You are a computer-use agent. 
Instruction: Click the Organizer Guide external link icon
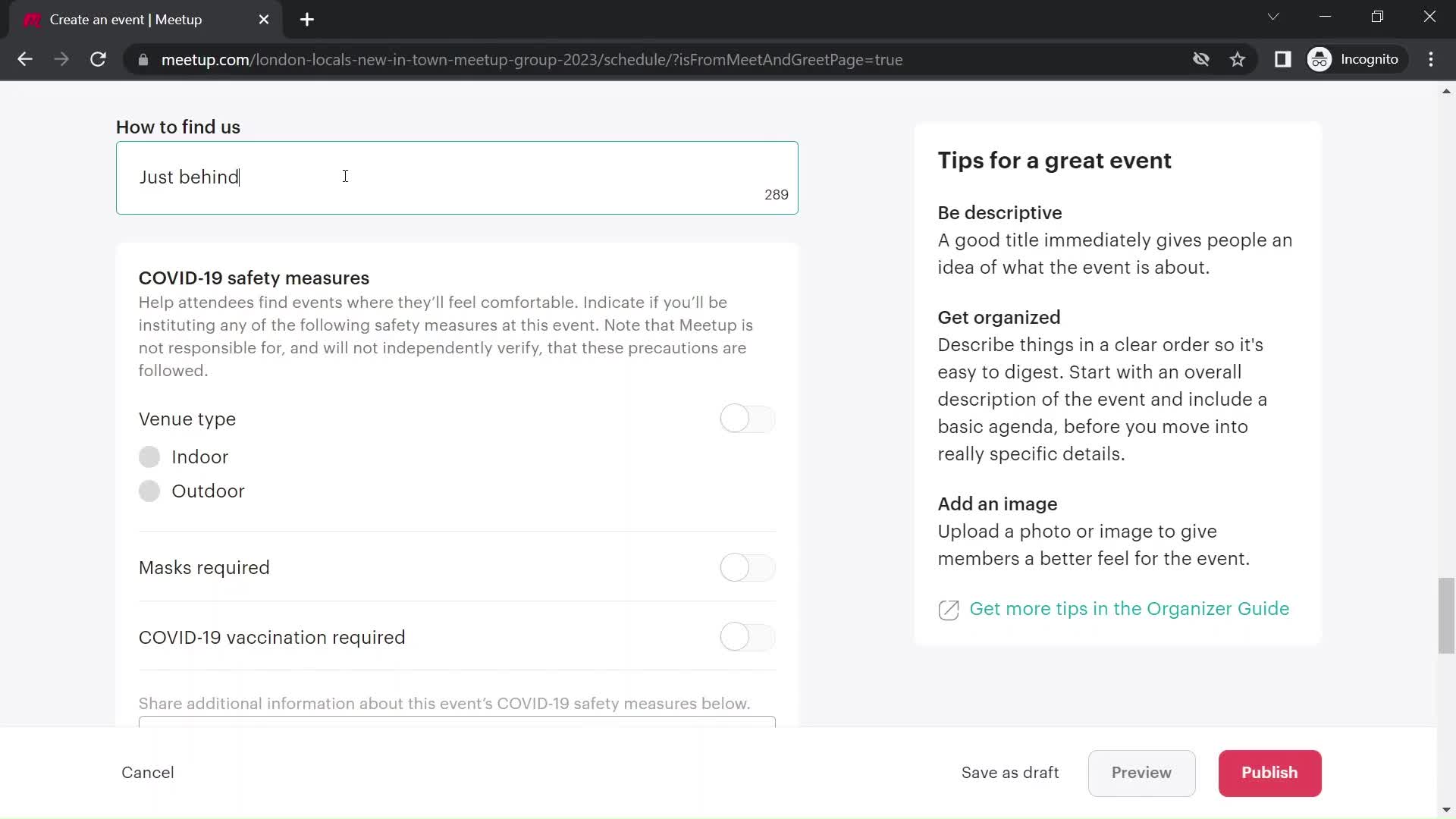coord(948,609)
